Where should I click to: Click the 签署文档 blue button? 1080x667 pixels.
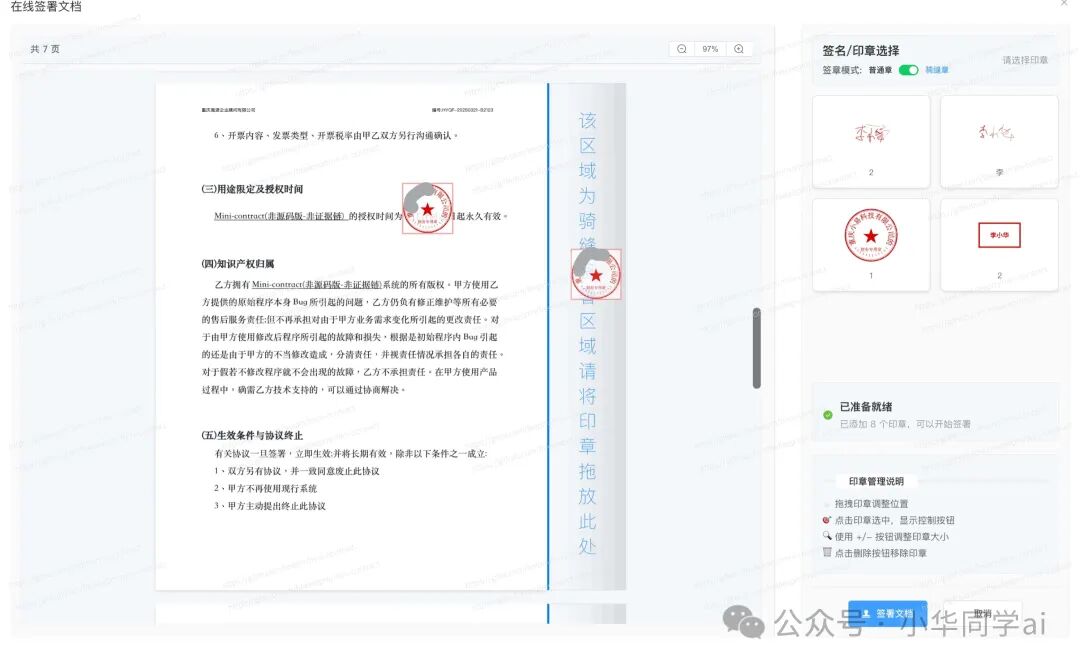[x=886, y=614]
